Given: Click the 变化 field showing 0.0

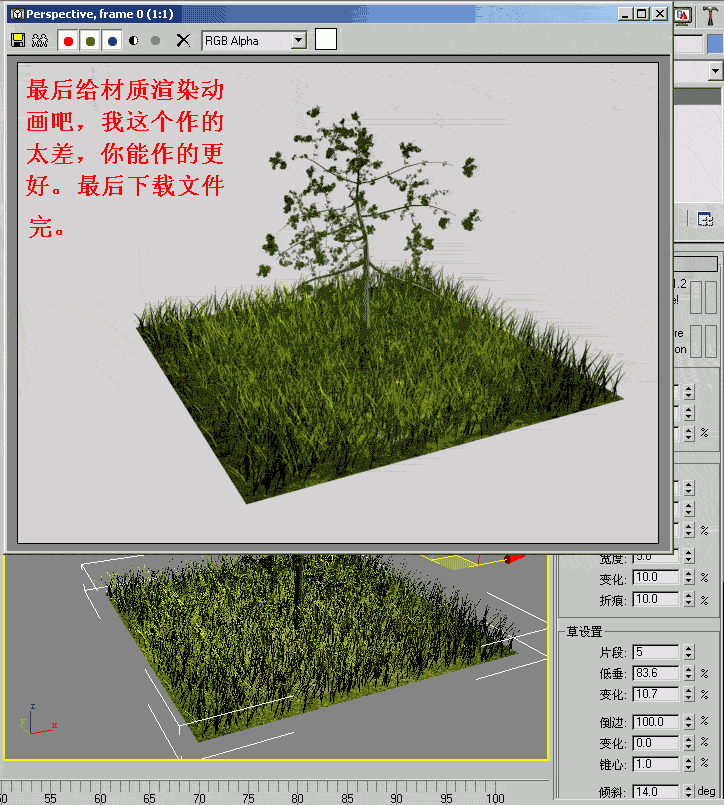Looking at the screenshot, I should [x=656, y=743].
